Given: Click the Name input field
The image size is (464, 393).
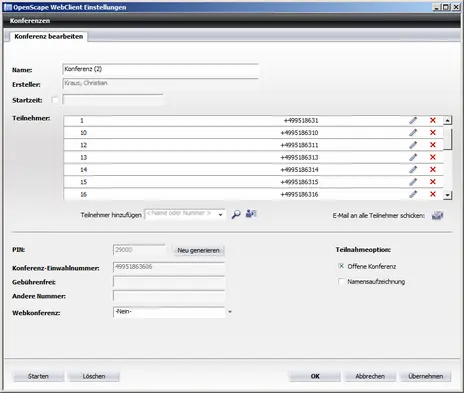Looking at the screenshot, I should click(x=160, y=70).
